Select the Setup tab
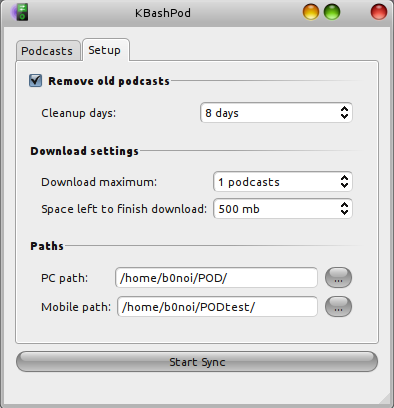 tap(105, 50)
